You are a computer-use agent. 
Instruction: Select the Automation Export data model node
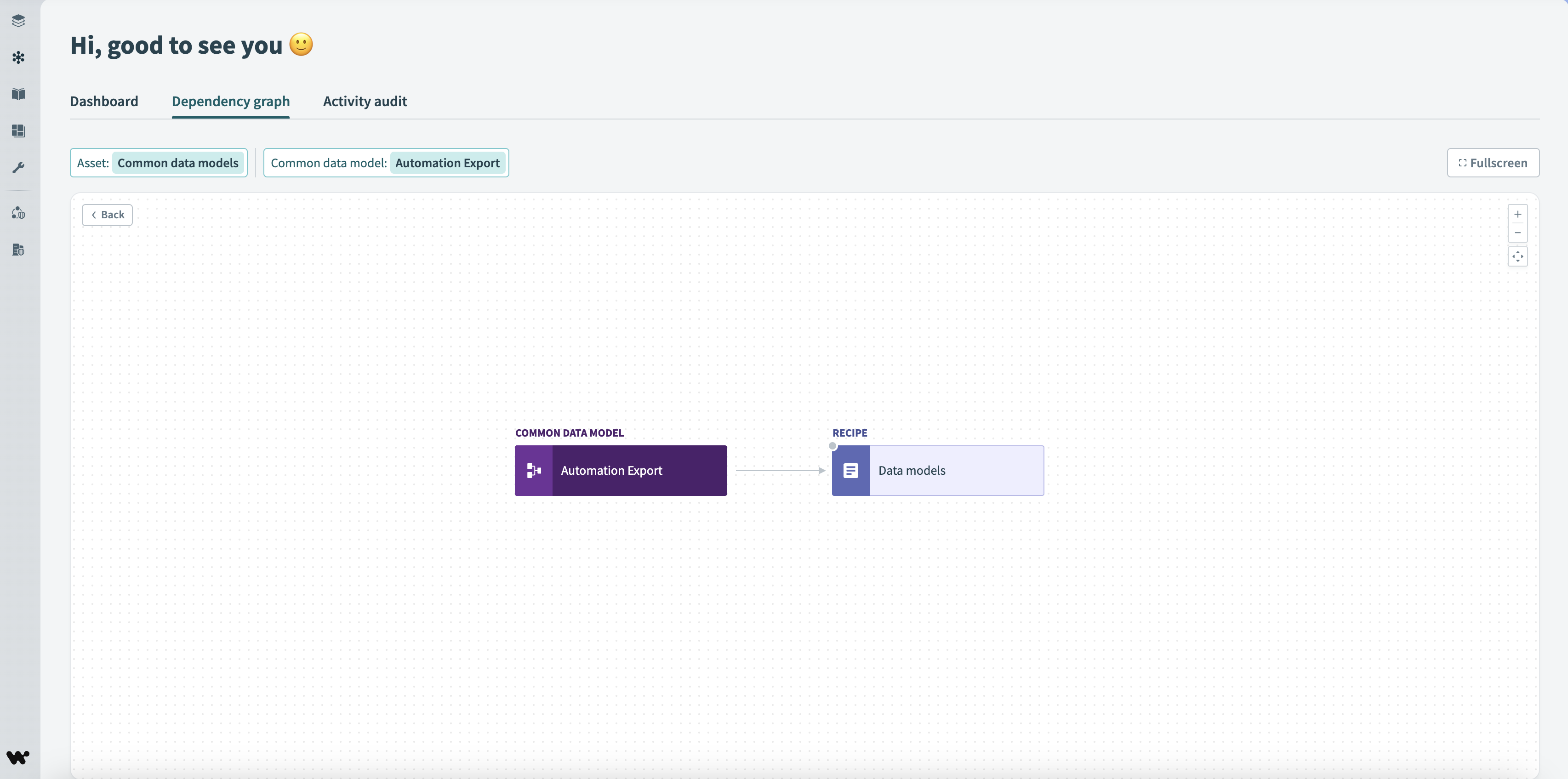coord(621,471)
